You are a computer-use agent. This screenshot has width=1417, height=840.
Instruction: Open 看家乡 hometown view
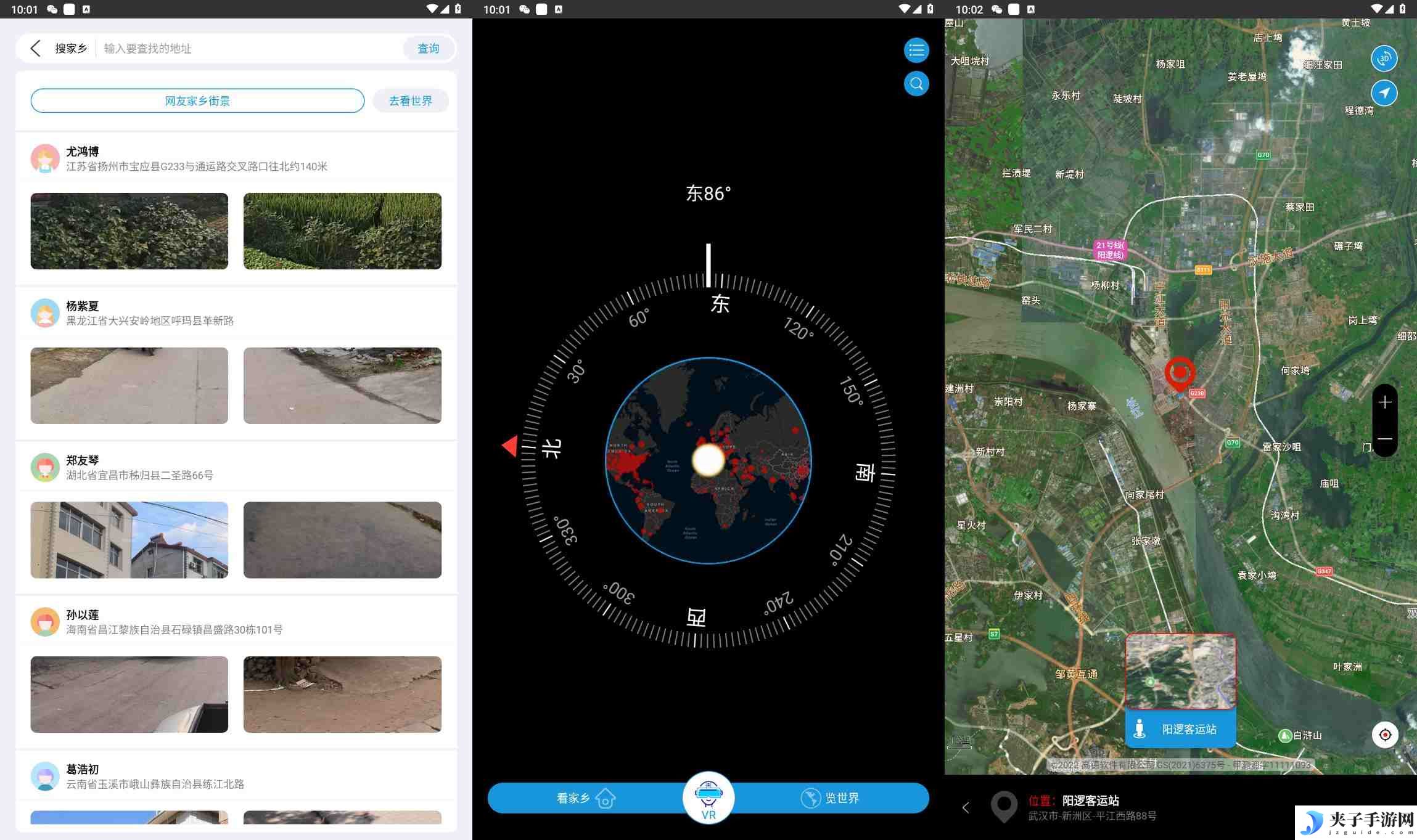pyautogui.click(x=586, y=798)
